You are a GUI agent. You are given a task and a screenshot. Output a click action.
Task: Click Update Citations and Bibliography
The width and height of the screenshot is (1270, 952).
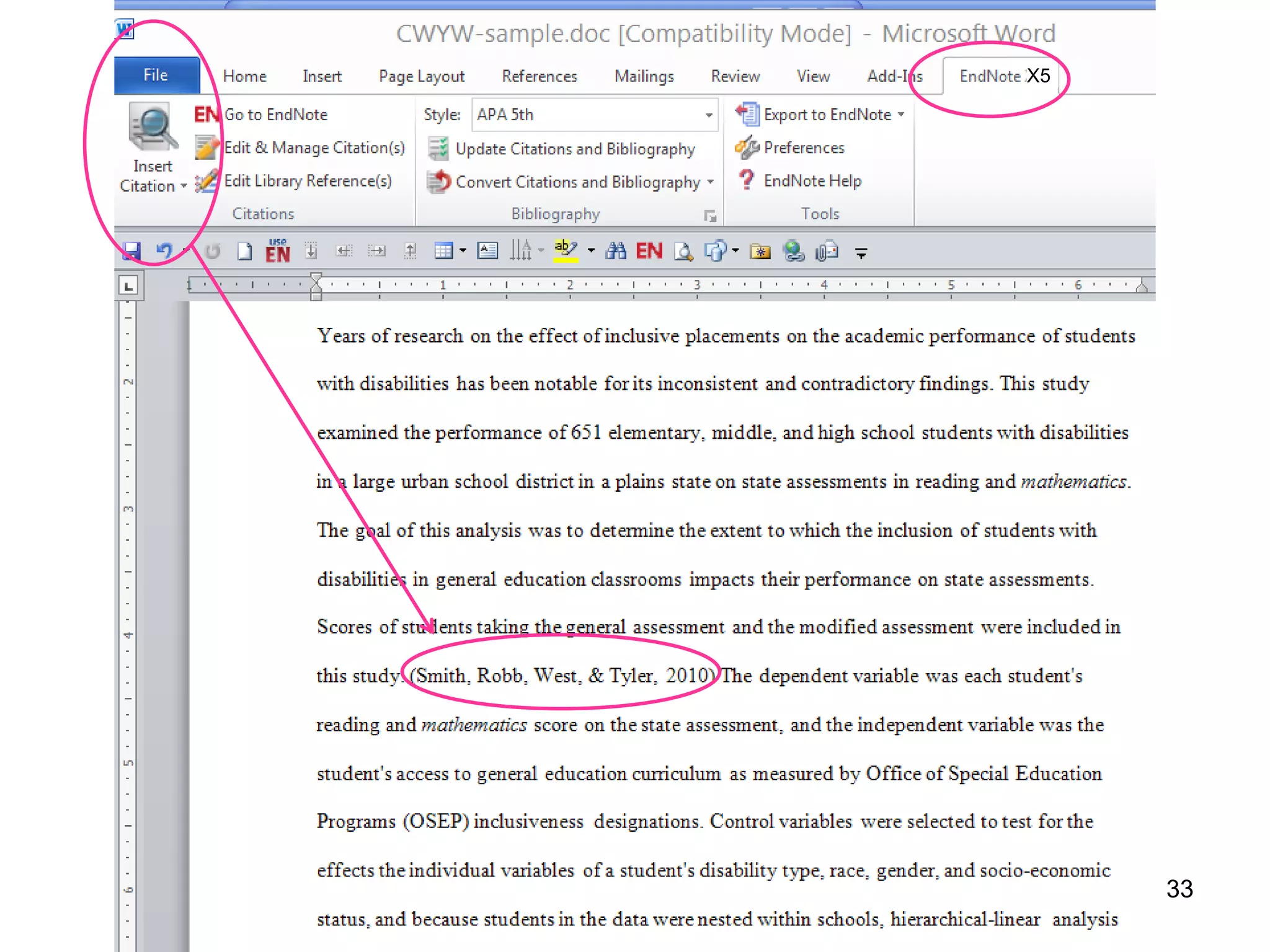coord(574,149)
